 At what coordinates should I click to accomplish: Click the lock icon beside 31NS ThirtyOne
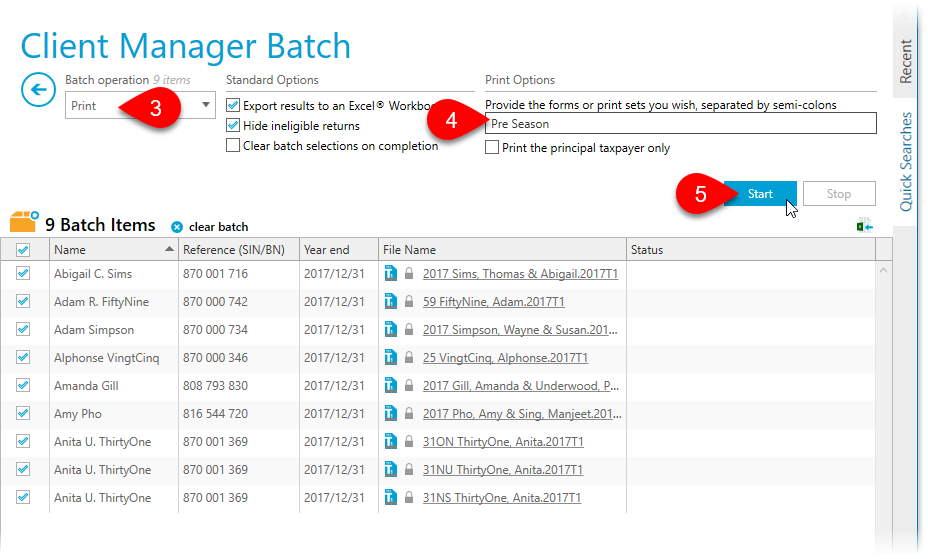pyautogui.click(x=409, y=497)
